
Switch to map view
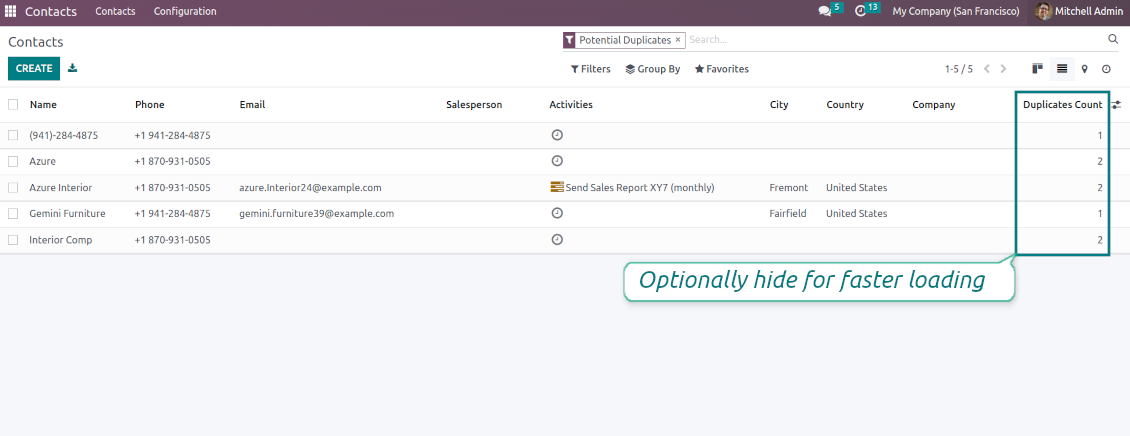point(1084,69)
